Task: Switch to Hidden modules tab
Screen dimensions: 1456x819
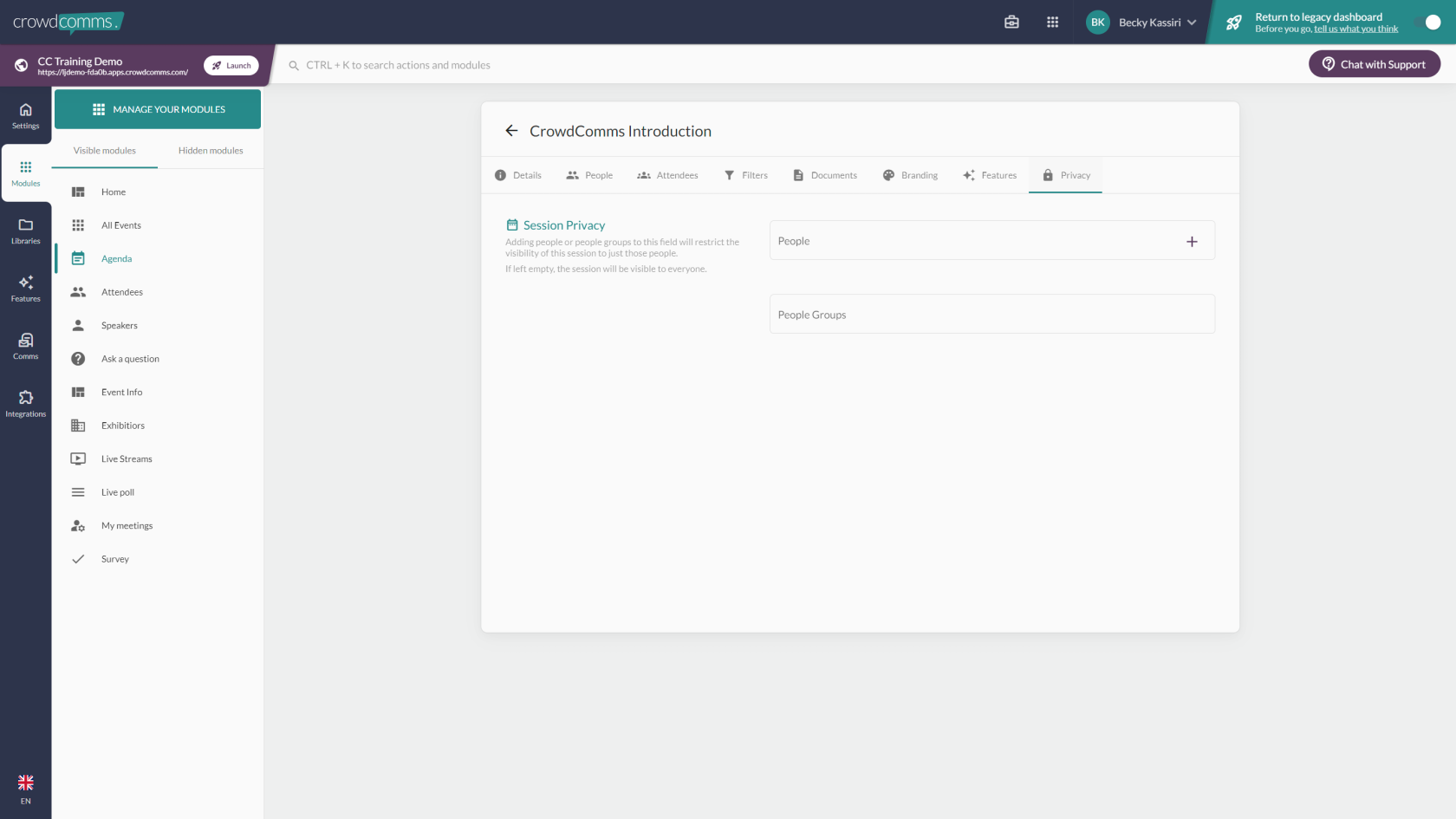Action: click(211, 151)
